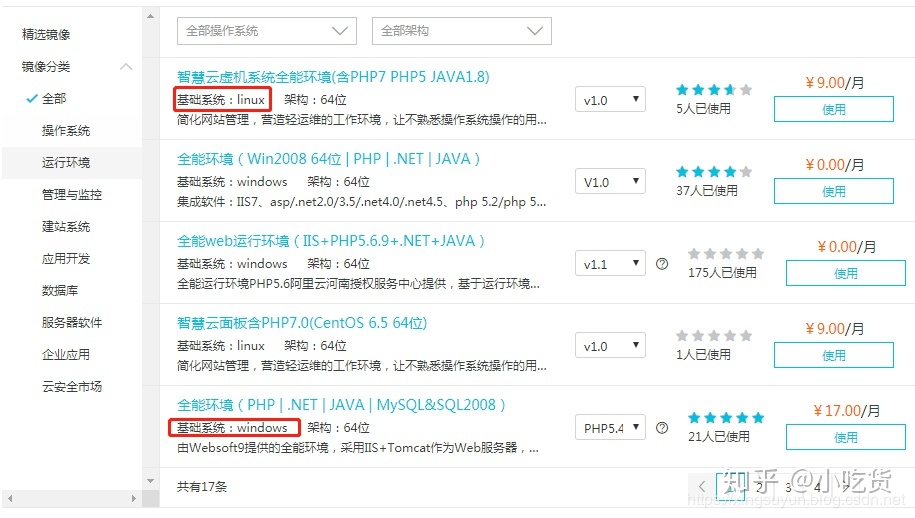The image size is (915, 518).
Task: Click 使用 button for 全能web运行环境
Action: (846, 274)
